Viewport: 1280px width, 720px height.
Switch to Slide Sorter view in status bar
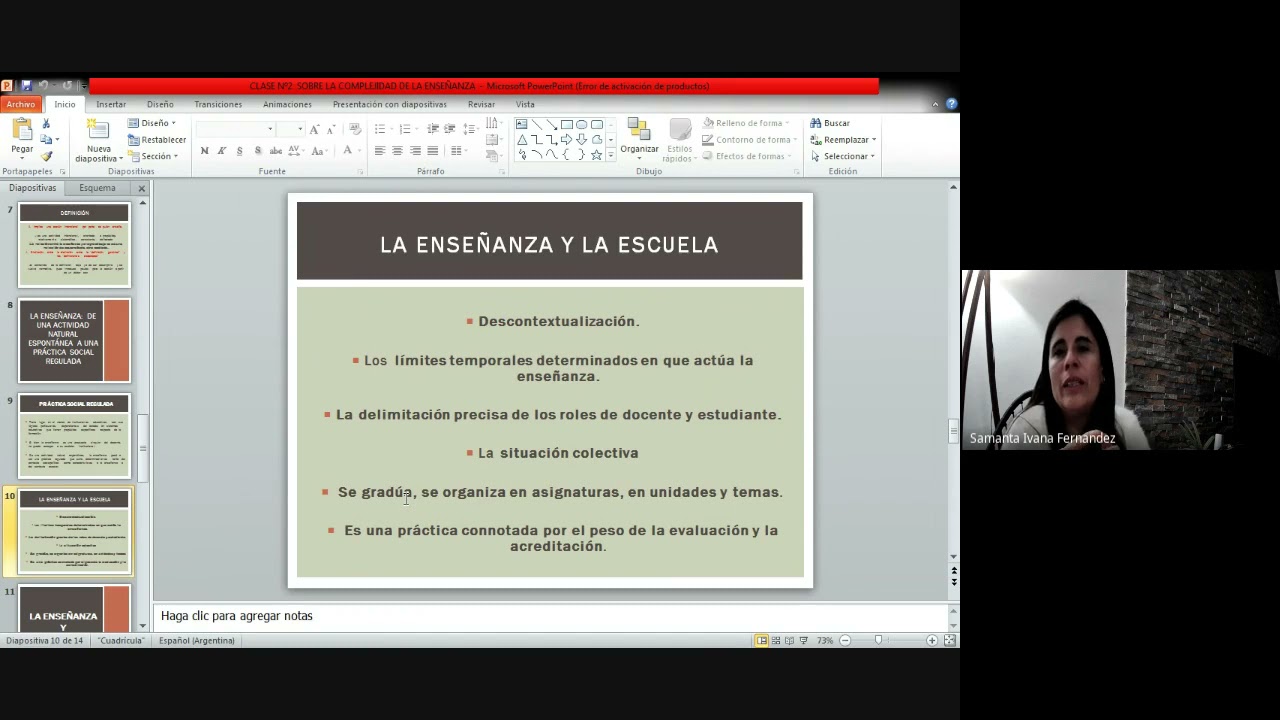pyautogui.click(x=776, y=640)
